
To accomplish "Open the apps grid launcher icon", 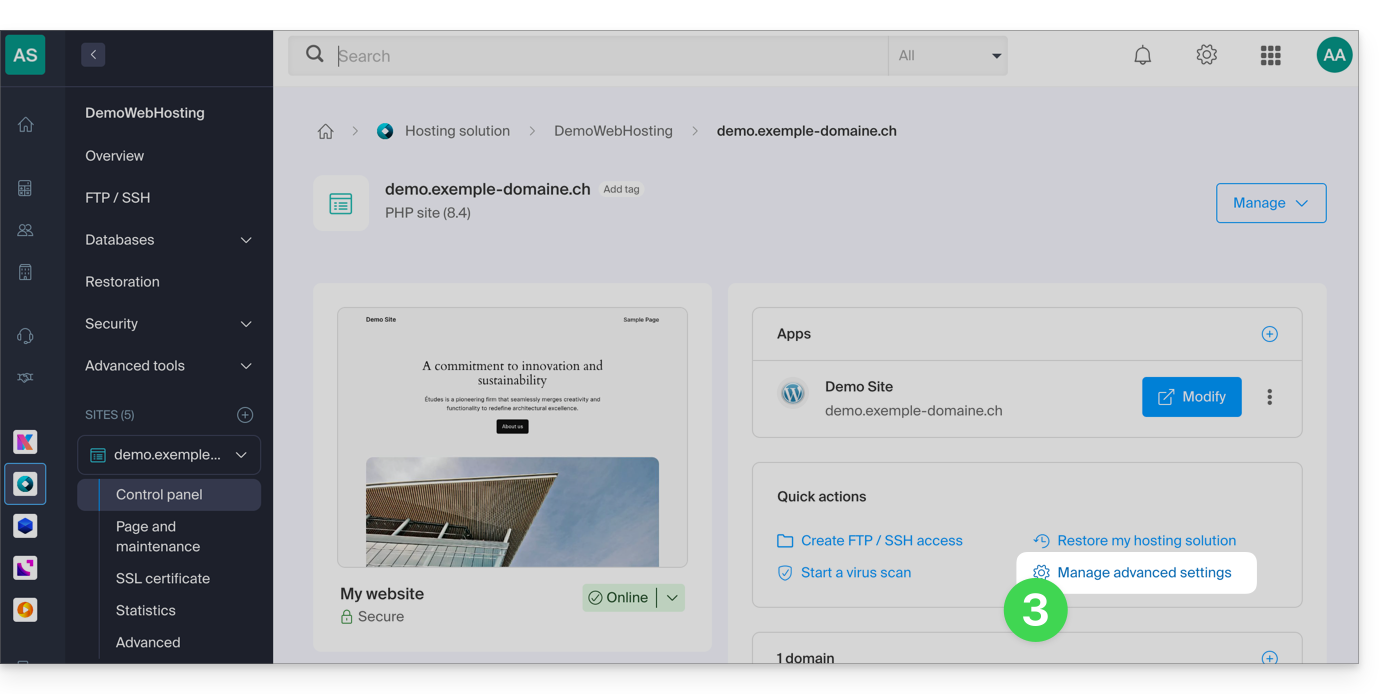I will click(1270, 56).
